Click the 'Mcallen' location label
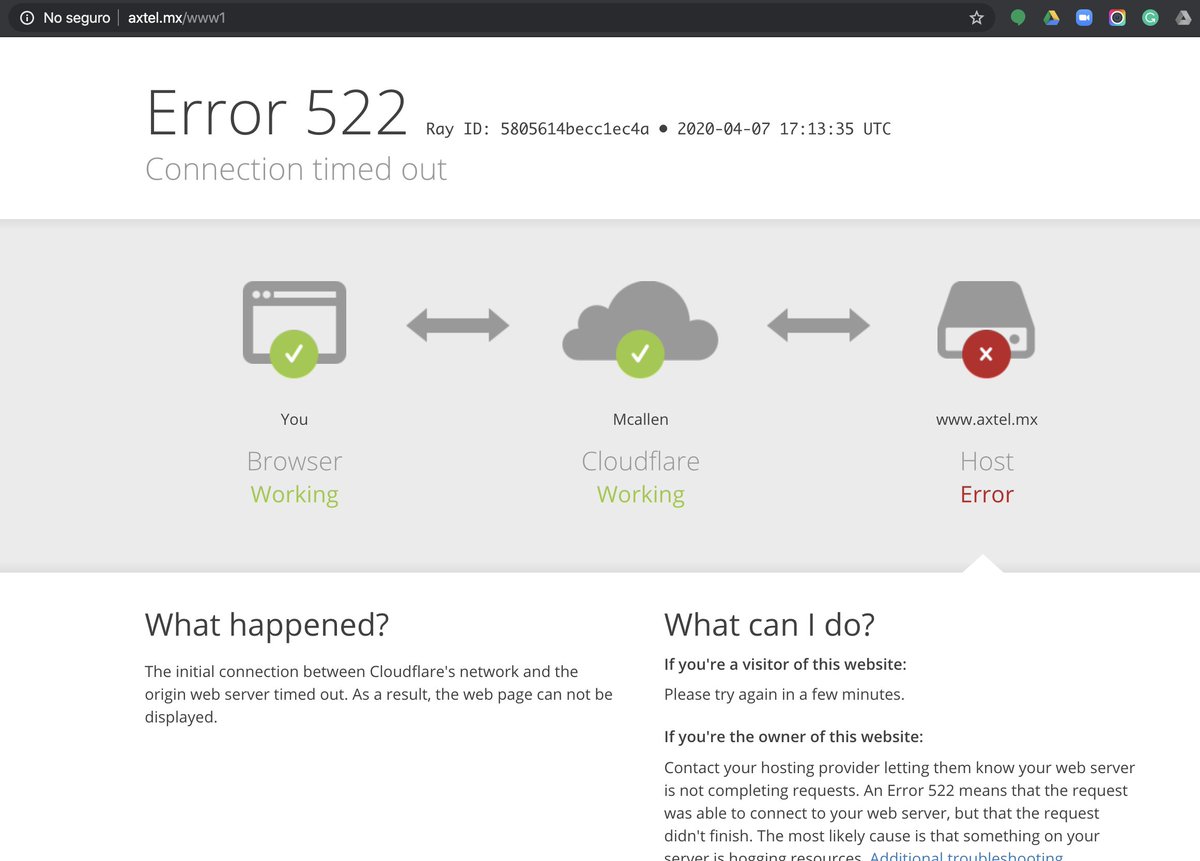This screenshot has width=1200, height=861. [641, 419]
